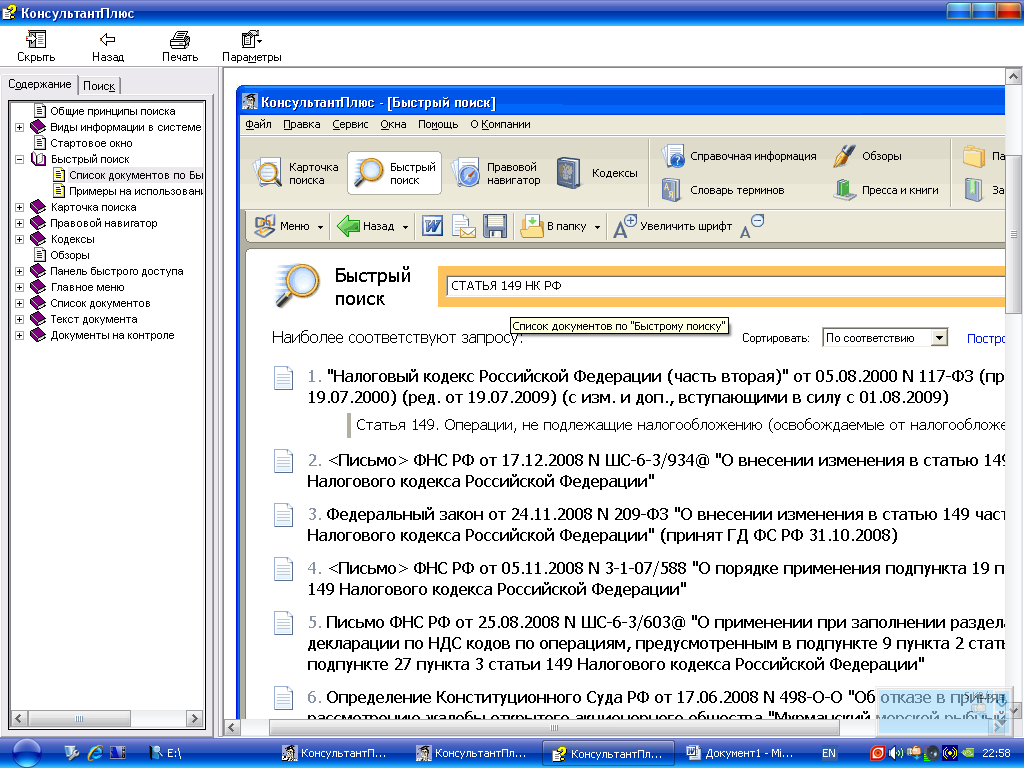This screenshot has width=1024, height=768.
Task: Select Примеры на использование topic
Action: click(136, 191)
